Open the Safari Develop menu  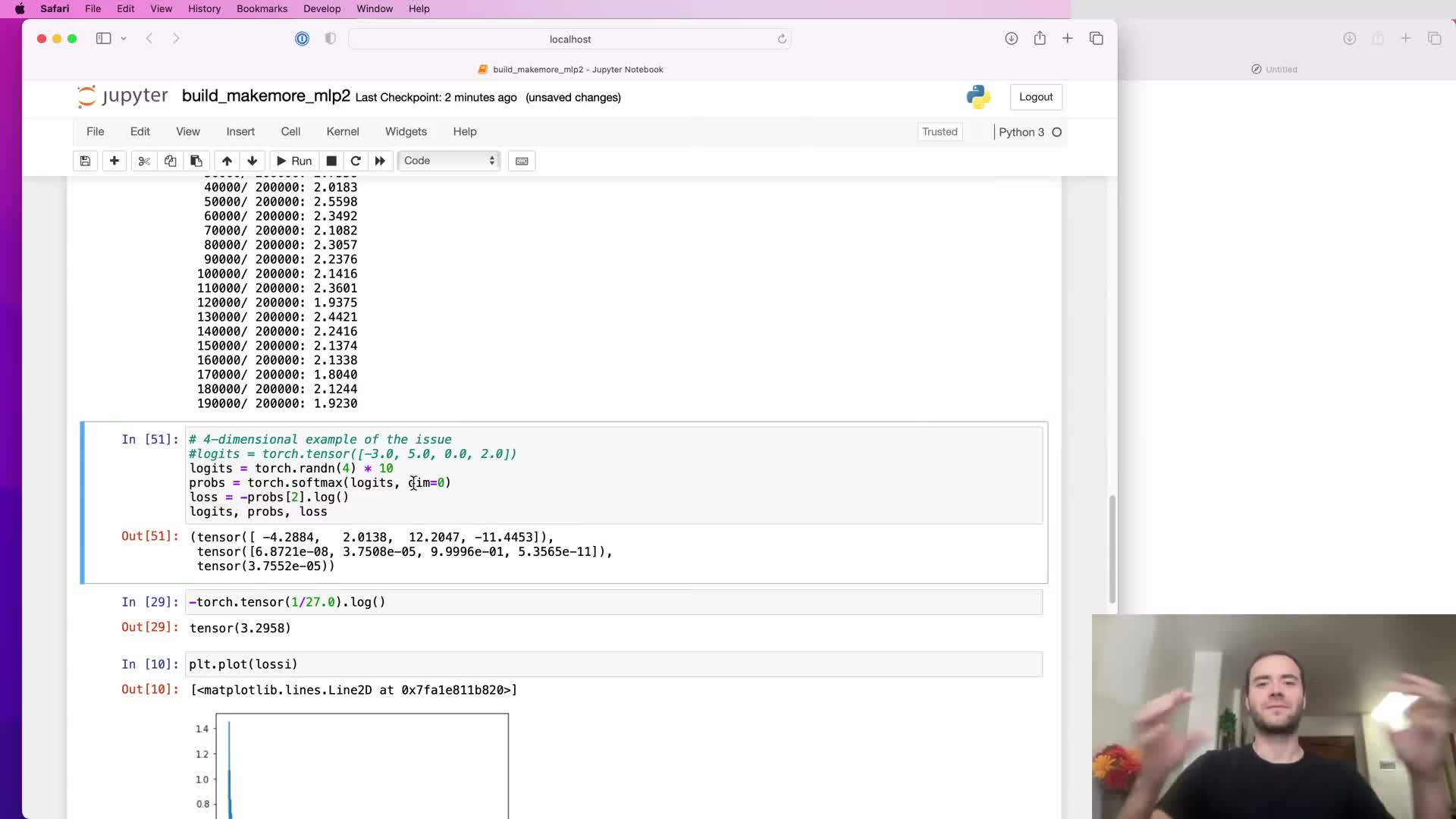pos(322,9)
